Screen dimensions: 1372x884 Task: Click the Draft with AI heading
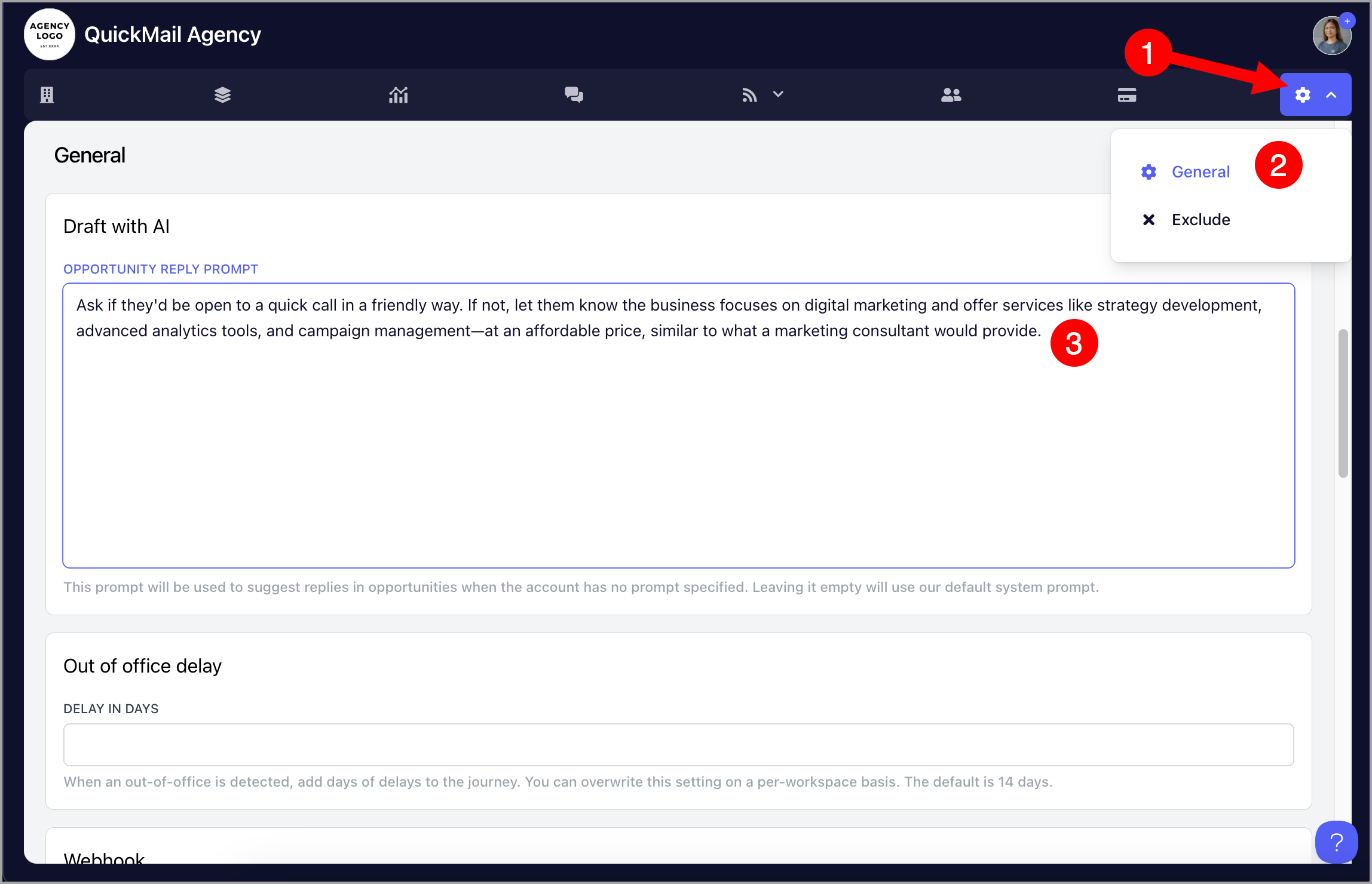pyautogui.click(x=117, y=226)
